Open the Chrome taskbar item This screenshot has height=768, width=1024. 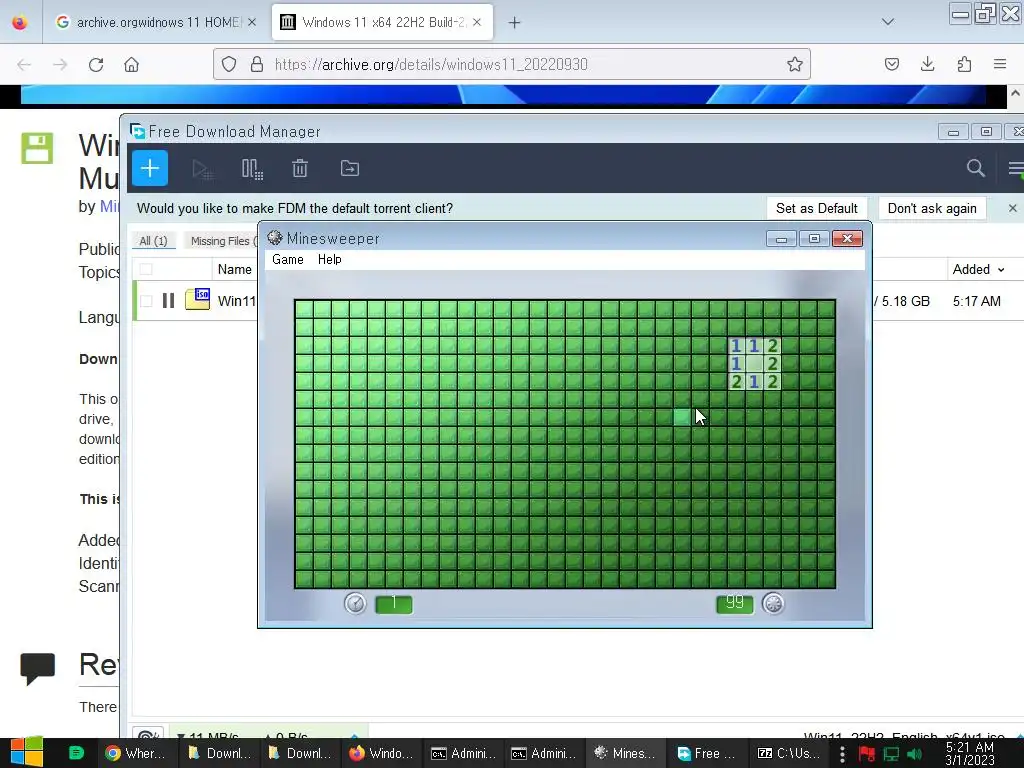(x=135, y=753)
